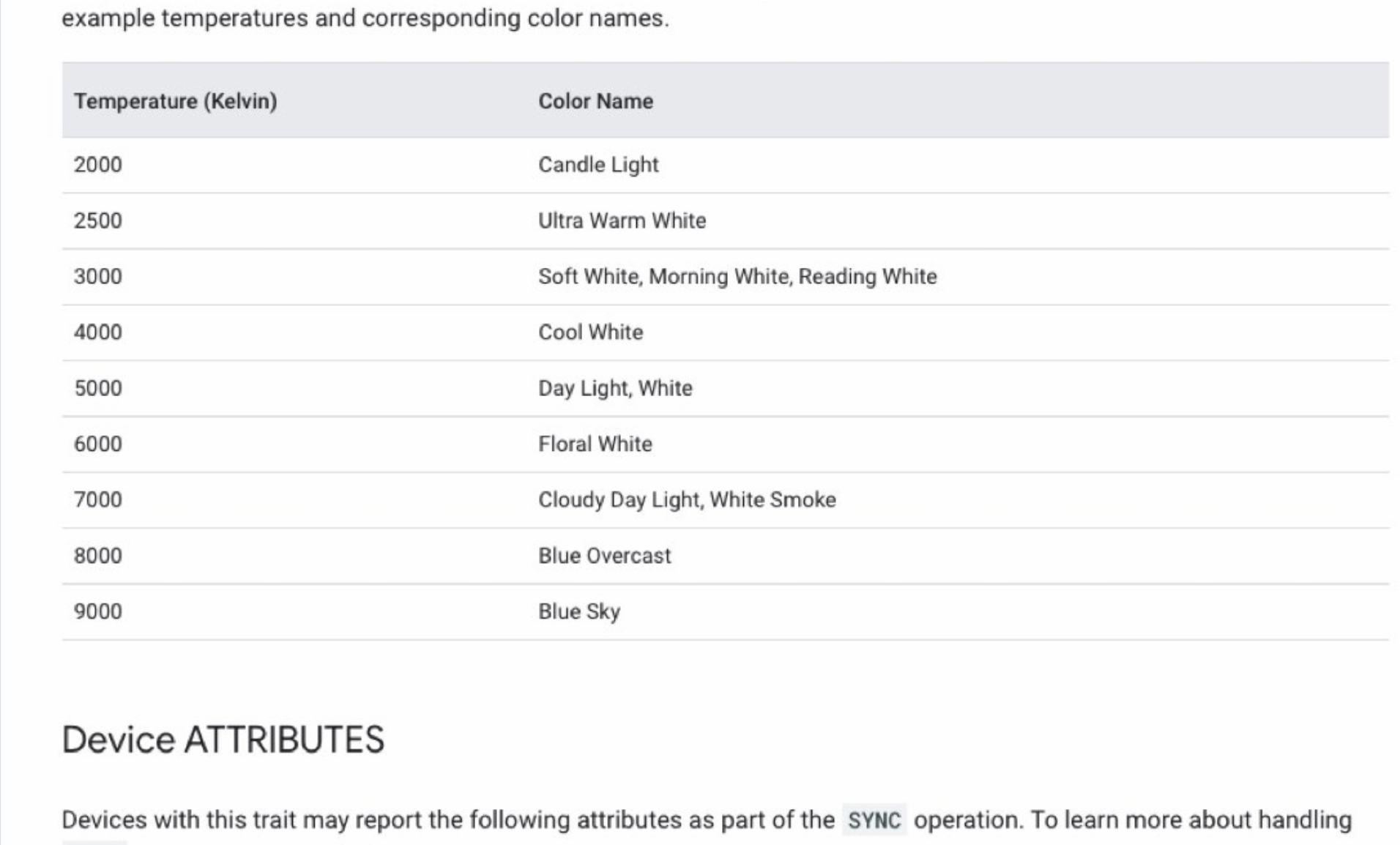1400x845 pixels.
Task: Click the Cloudy Day Light, White Smoke cell
Action: coord(687,500)
